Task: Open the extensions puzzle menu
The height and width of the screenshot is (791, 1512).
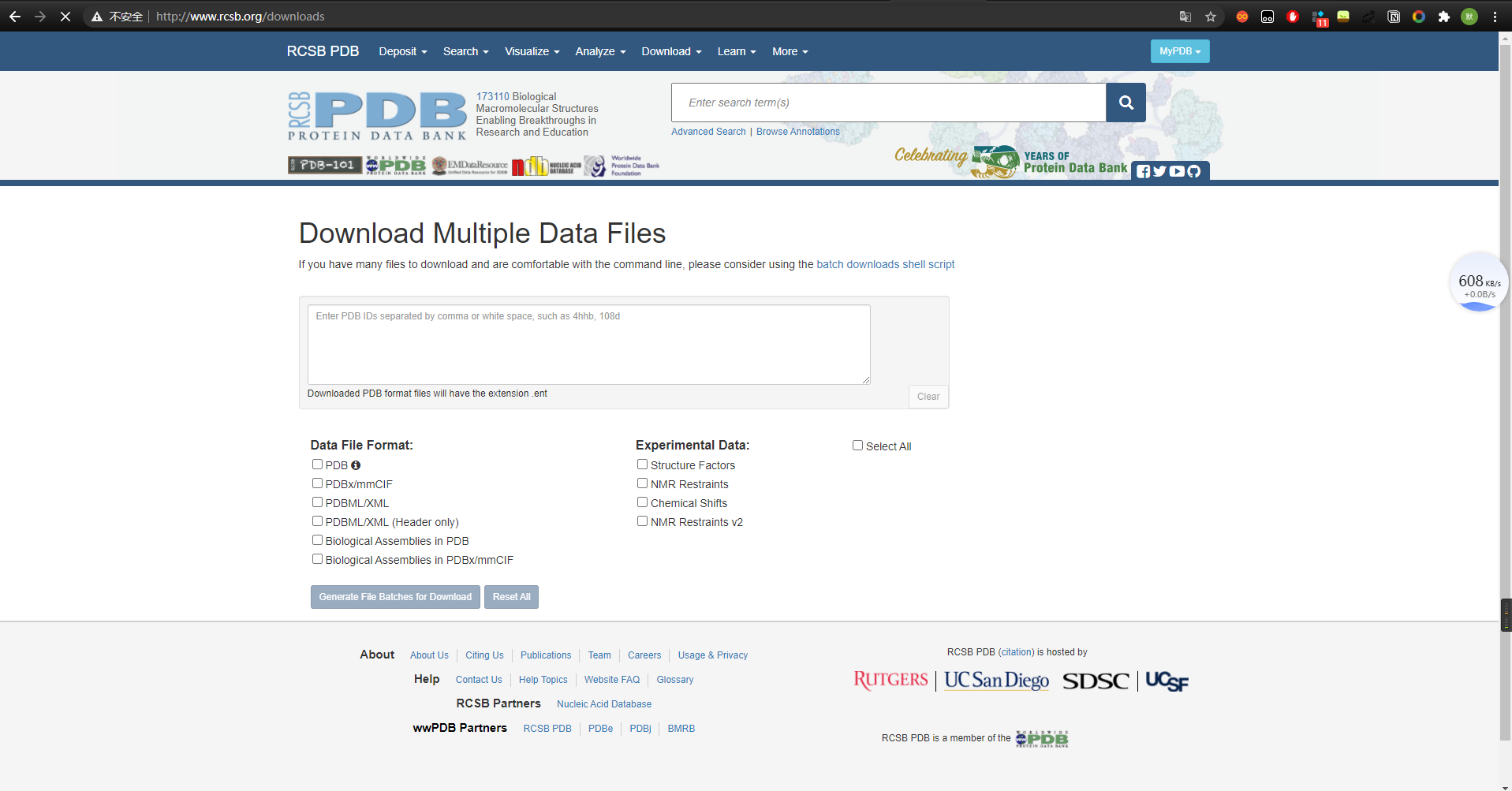Action: 1444,17
